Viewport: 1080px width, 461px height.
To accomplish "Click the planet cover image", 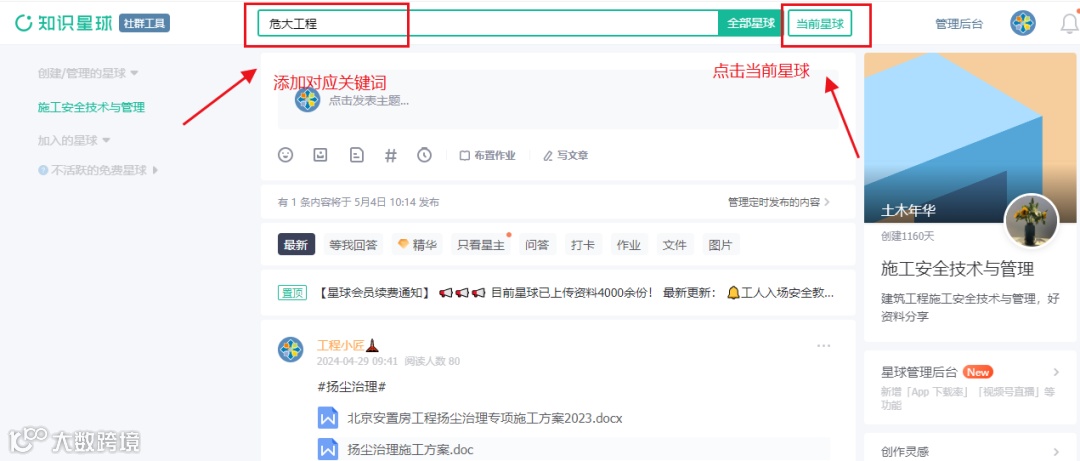I will pyautogui.click(x=970, y=138).
